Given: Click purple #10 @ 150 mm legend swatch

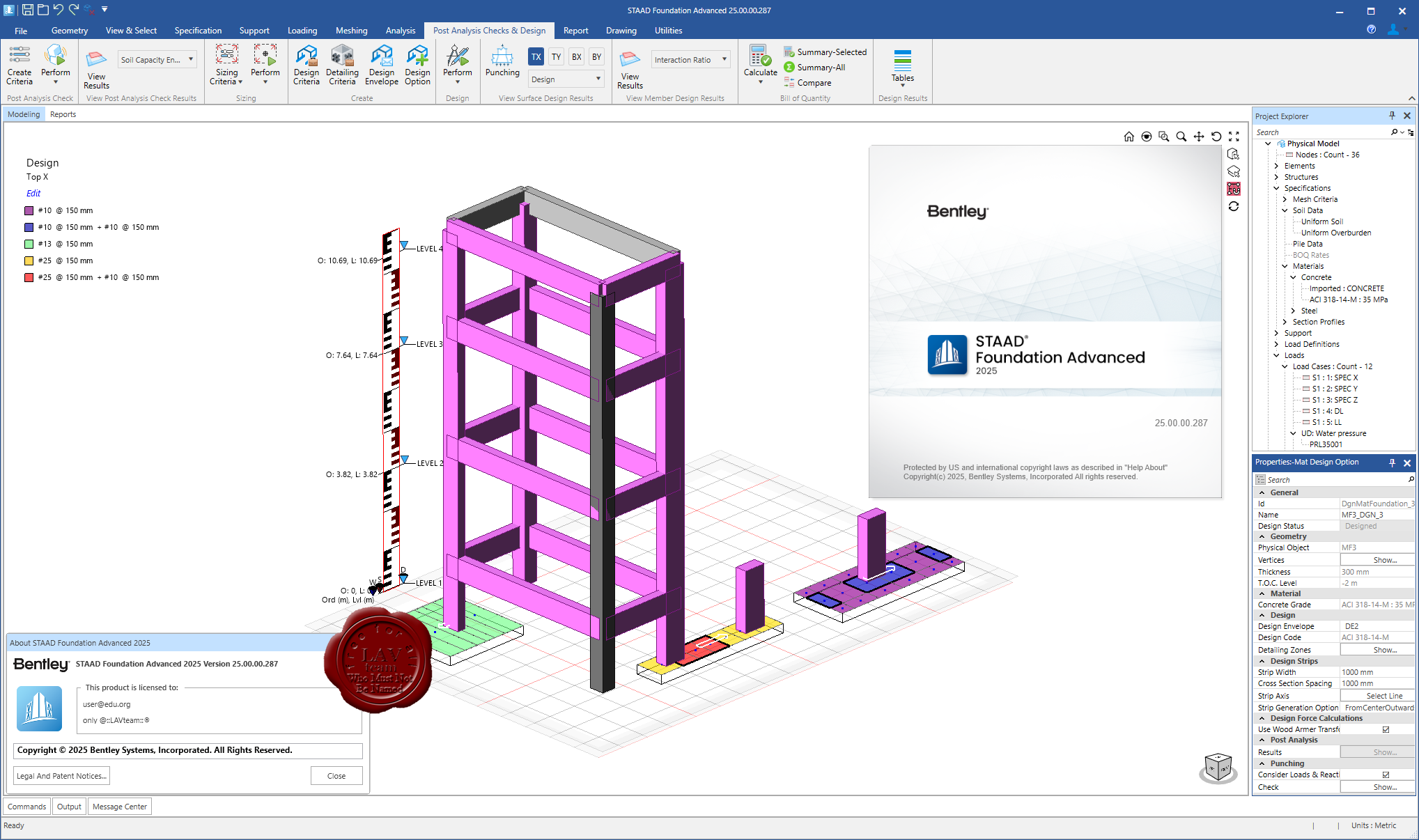Looking at the screenshot, I should tap(29, 210).
